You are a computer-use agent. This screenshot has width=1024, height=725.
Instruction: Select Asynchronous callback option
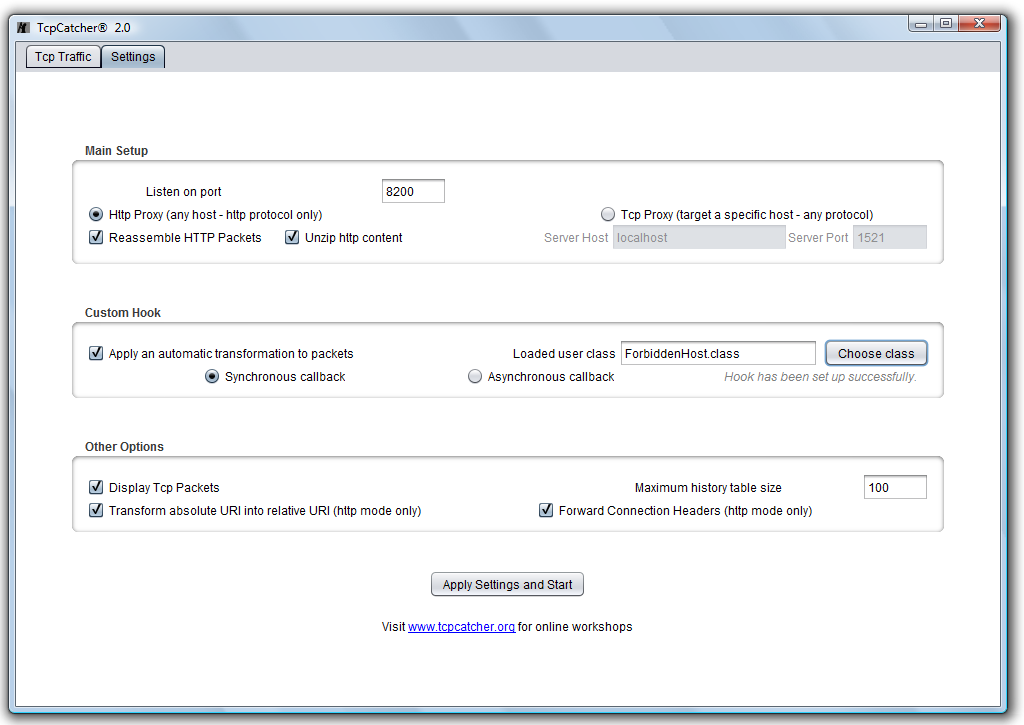pos(475,376)
